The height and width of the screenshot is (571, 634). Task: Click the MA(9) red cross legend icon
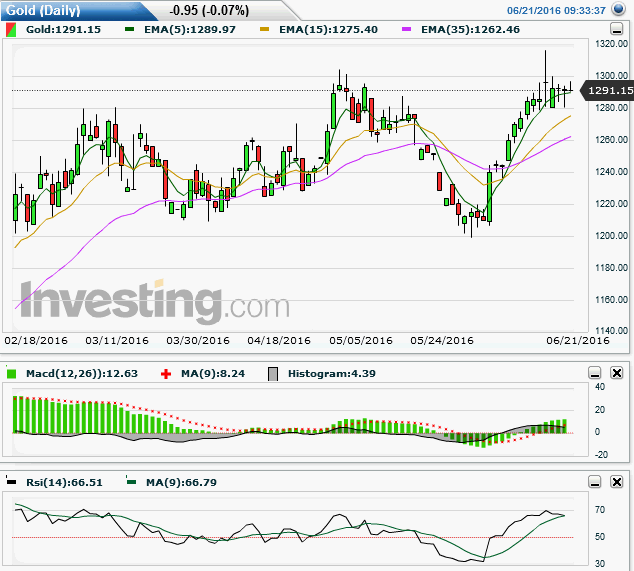coord(166,374)
